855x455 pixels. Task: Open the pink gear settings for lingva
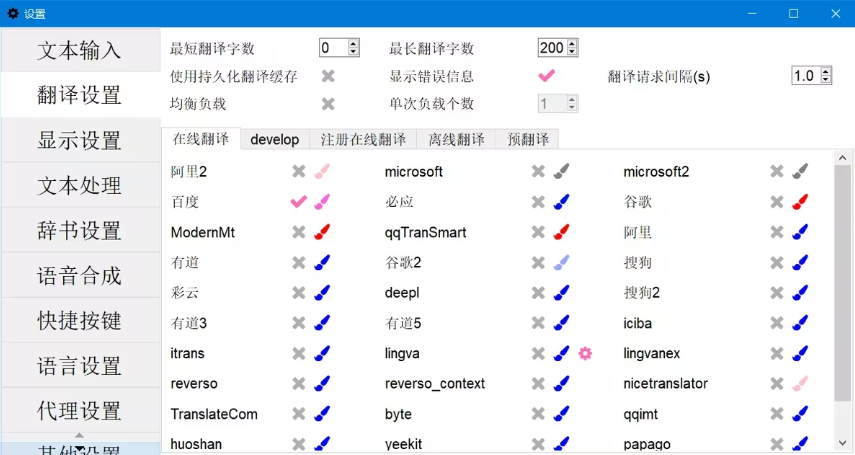pos(585,354)
